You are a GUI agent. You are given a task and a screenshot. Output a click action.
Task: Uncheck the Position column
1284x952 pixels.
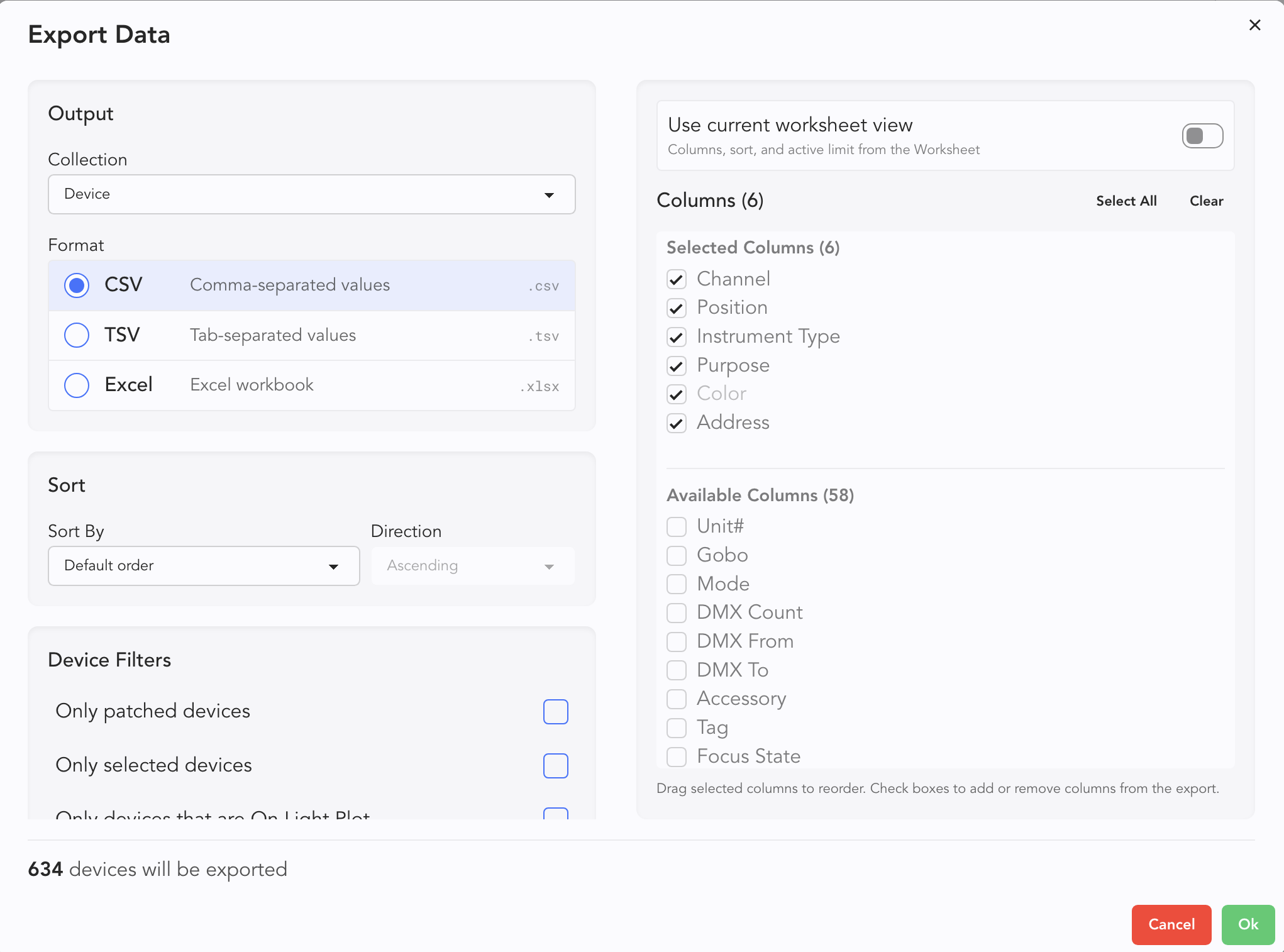pos(677,308)
